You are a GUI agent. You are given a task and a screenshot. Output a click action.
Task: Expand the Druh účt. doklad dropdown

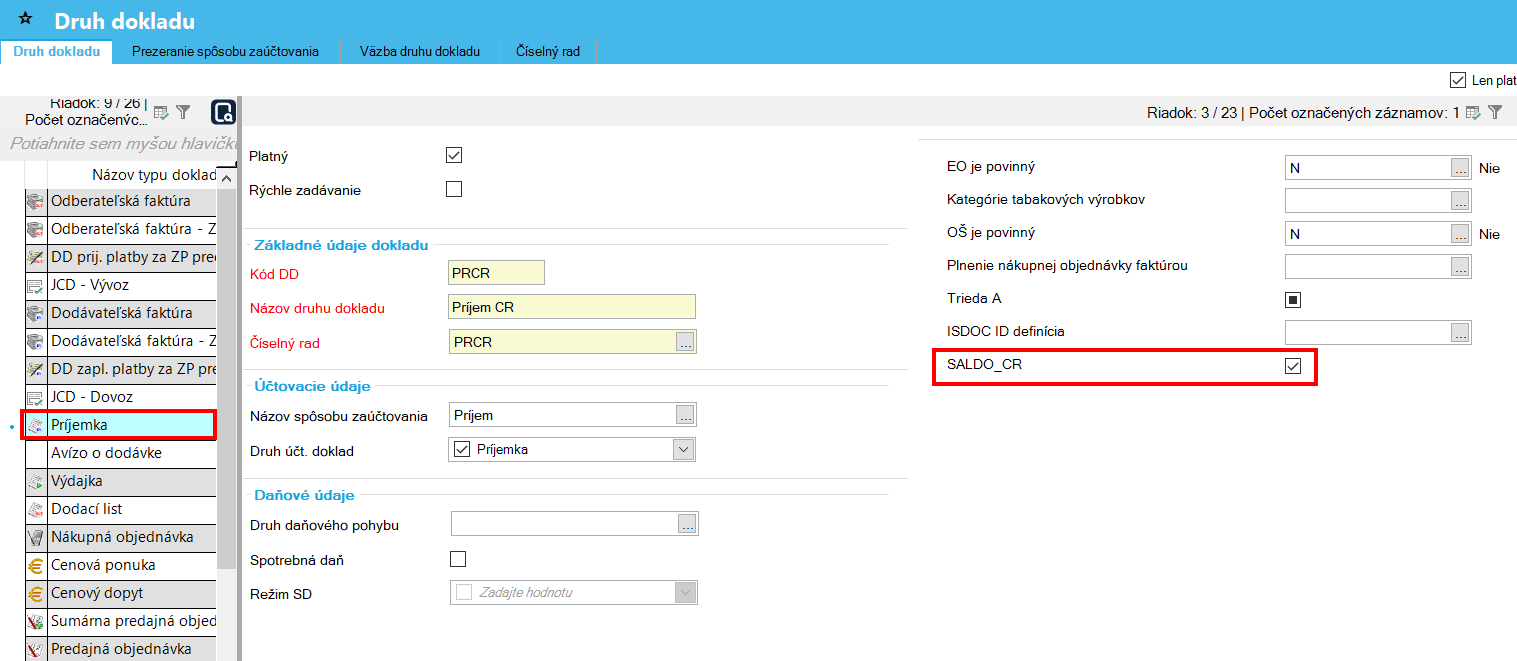pyautogui.click(x=684, y=450)
